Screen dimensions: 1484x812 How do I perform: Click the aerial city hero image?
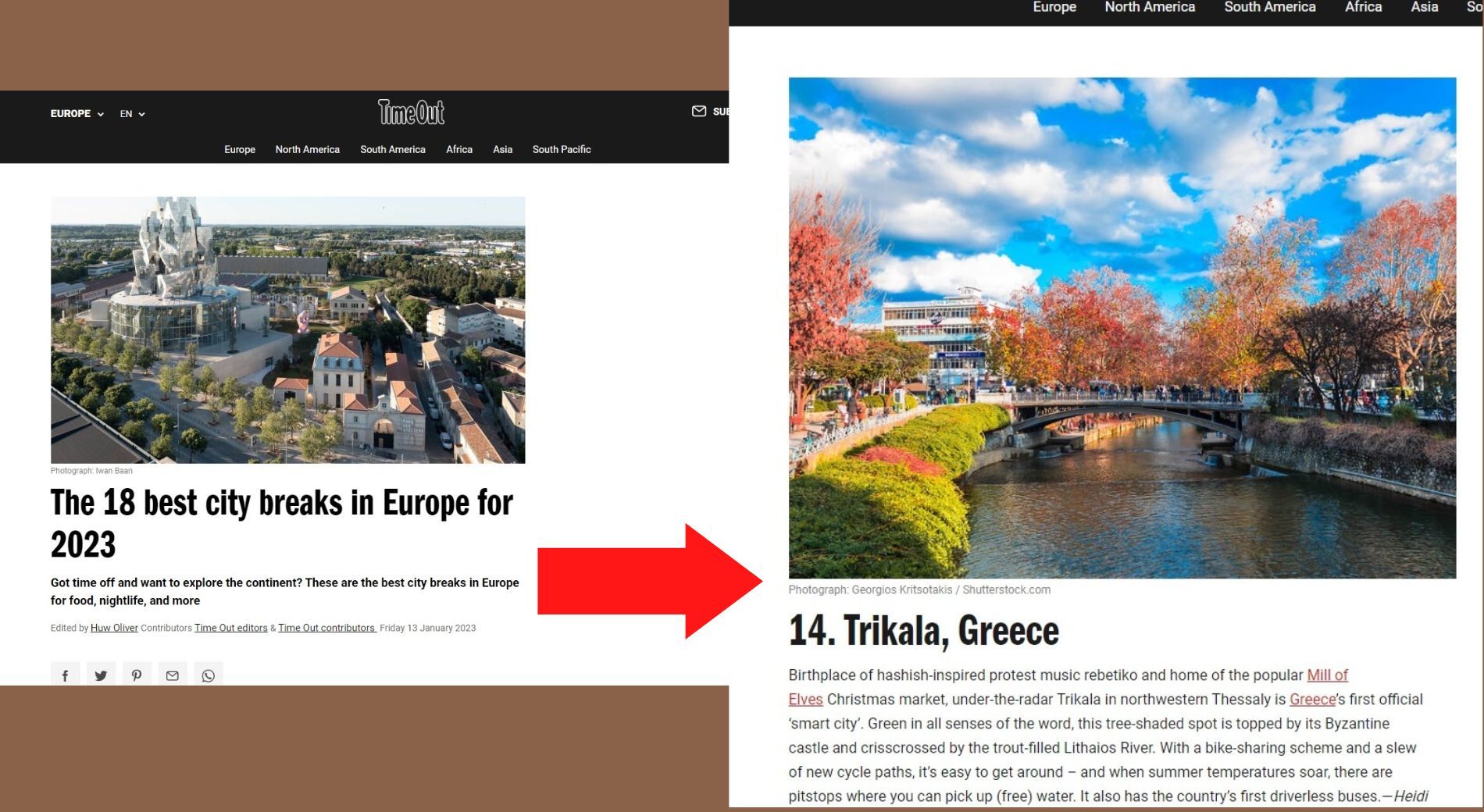287,329
